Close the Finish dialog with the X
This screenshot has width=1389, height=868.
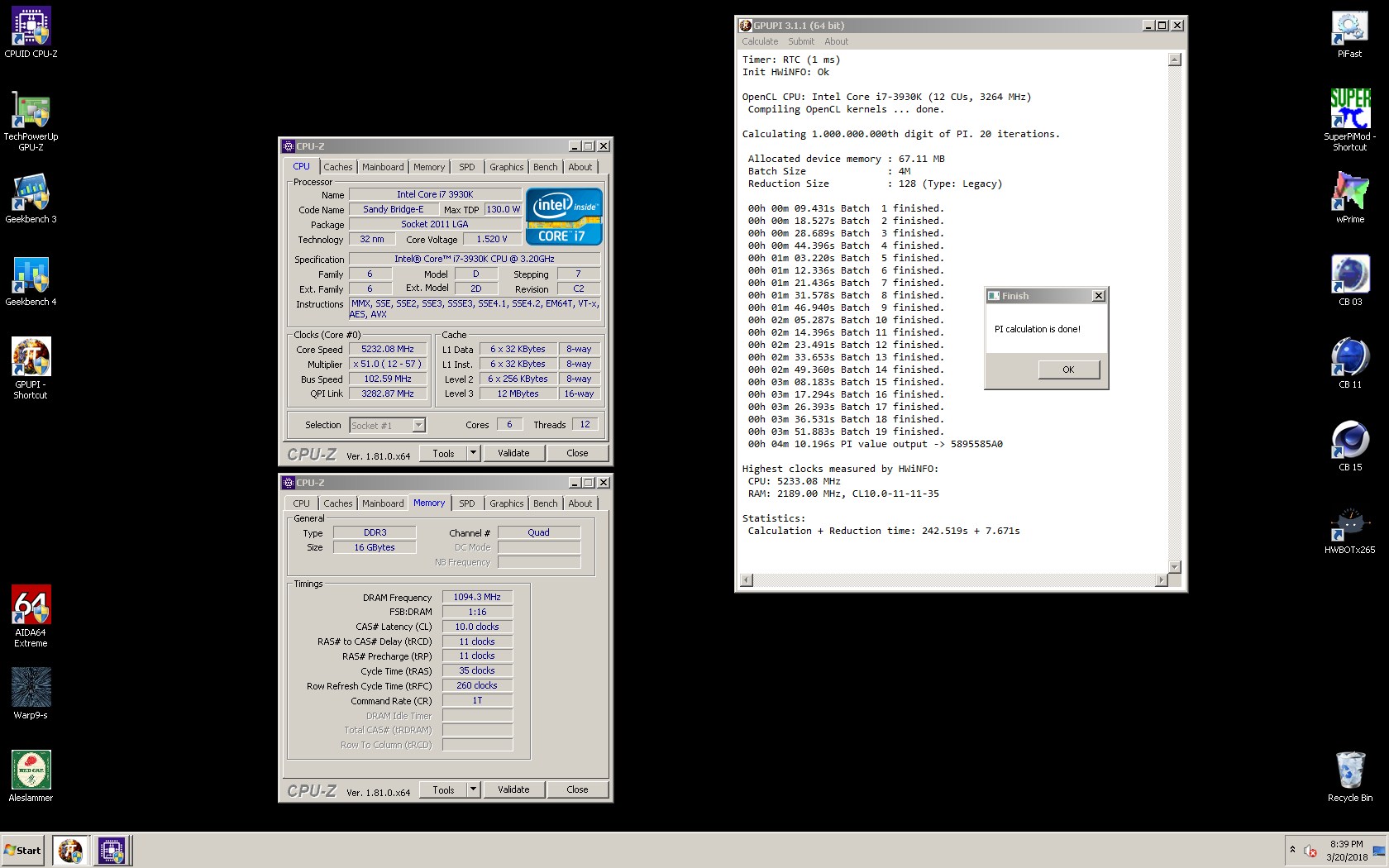(1098, 296)
